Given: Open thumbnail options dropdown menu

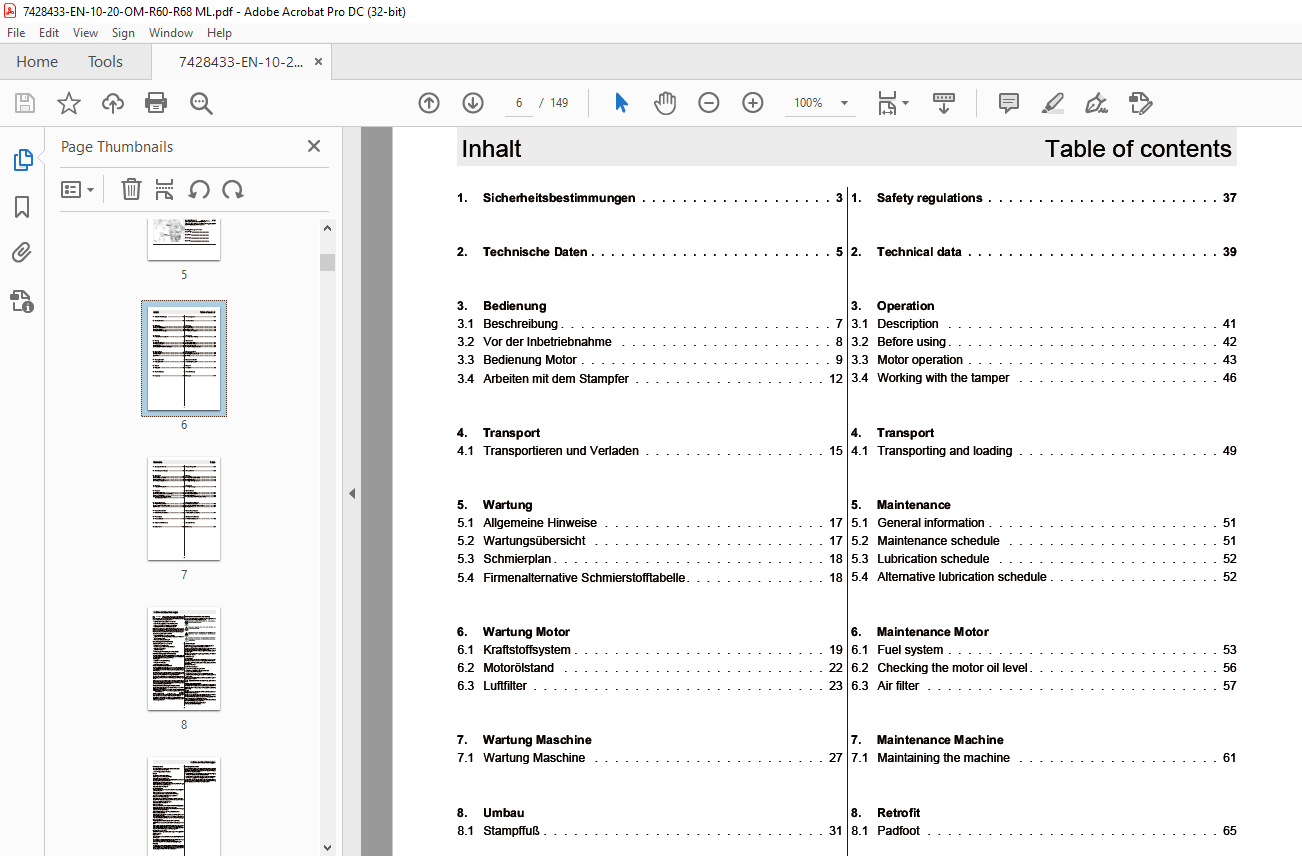Looking at the screenshot, I should [x=78, y=189].
